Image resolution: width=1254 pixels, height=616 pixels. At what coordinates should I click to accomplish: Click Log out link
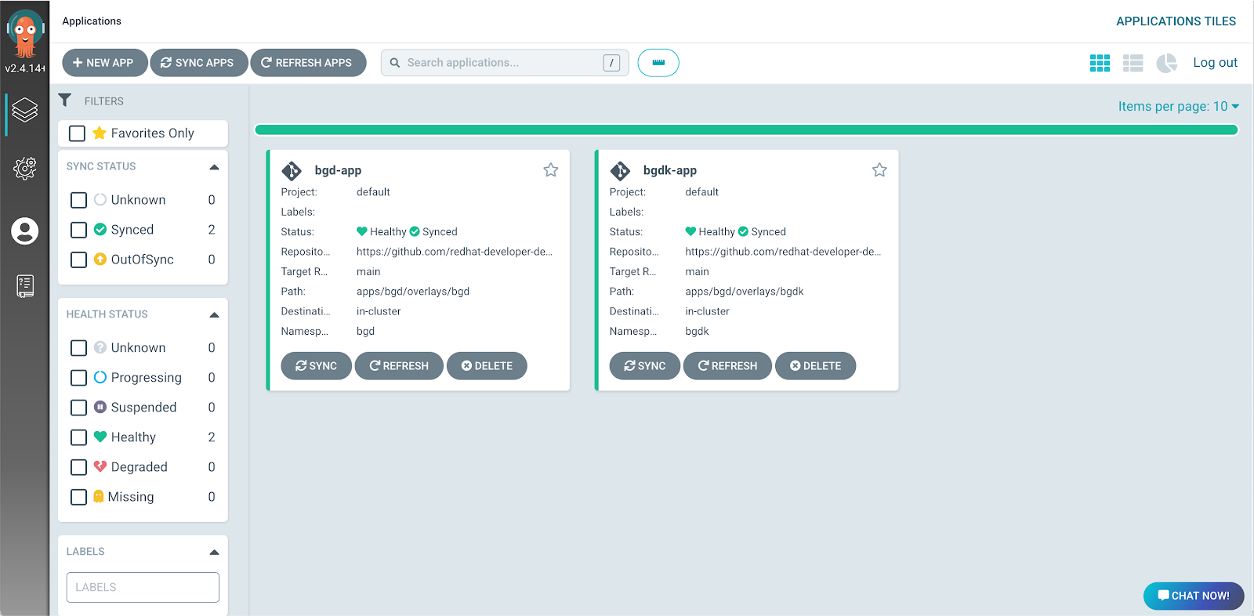pyautogui.click(x=1215, y=63)
